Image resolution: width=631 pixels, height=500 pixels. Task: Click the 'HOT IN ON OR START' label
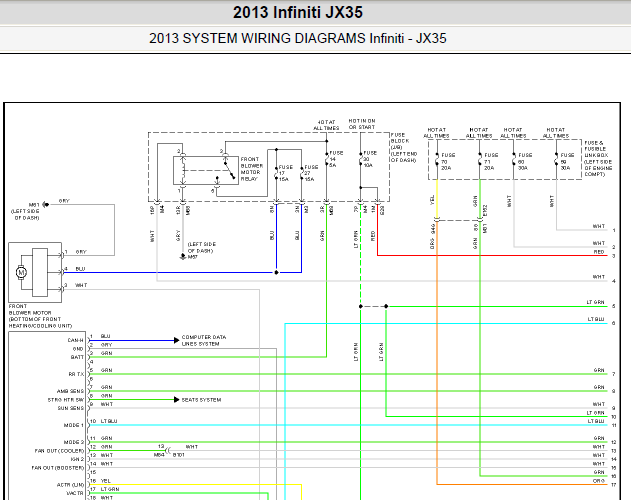[x=362, y=124]
